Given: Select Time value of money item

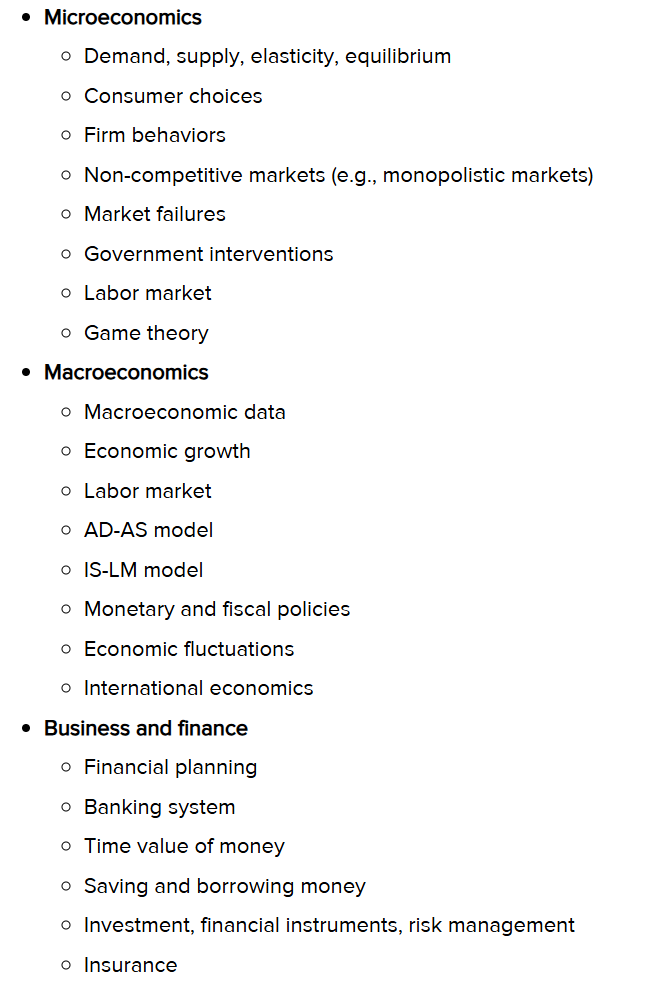Looking at the screenshot, I should [x=184, y=846].
